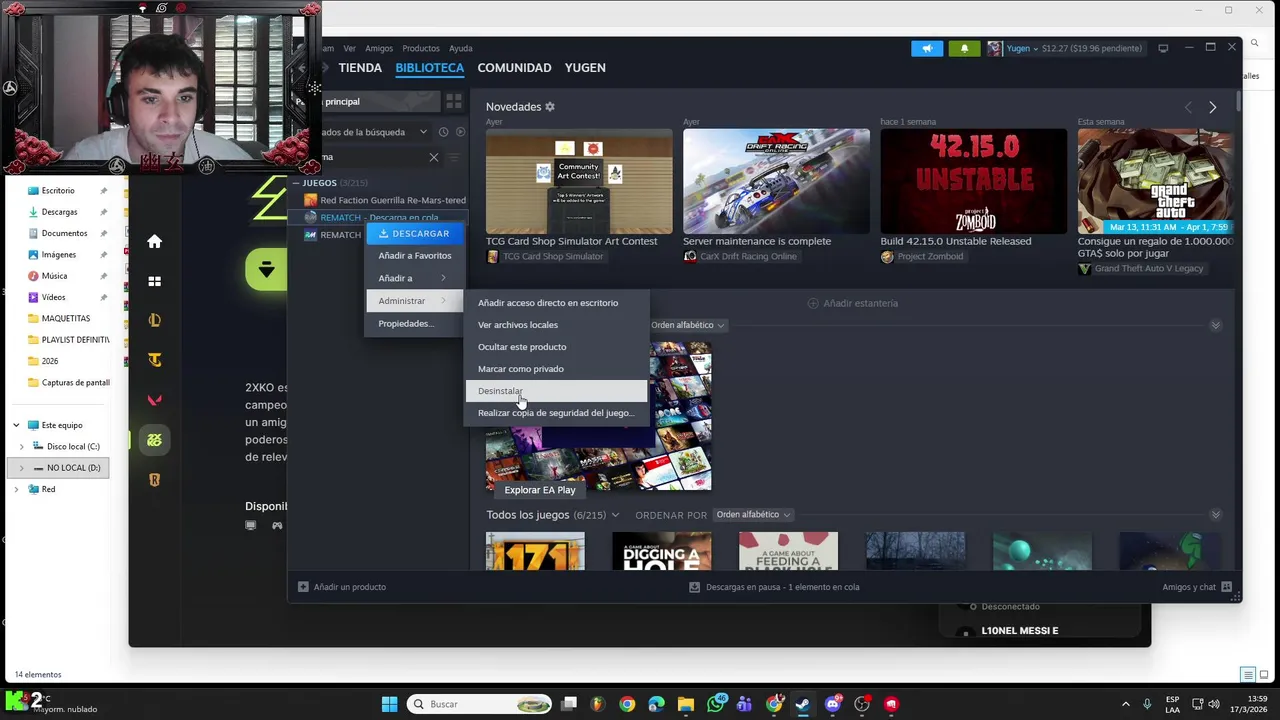Screen dimensions: 1280x720
Task: Expand Todos los juegos shelf dropdown
Action: click(615, 515)
